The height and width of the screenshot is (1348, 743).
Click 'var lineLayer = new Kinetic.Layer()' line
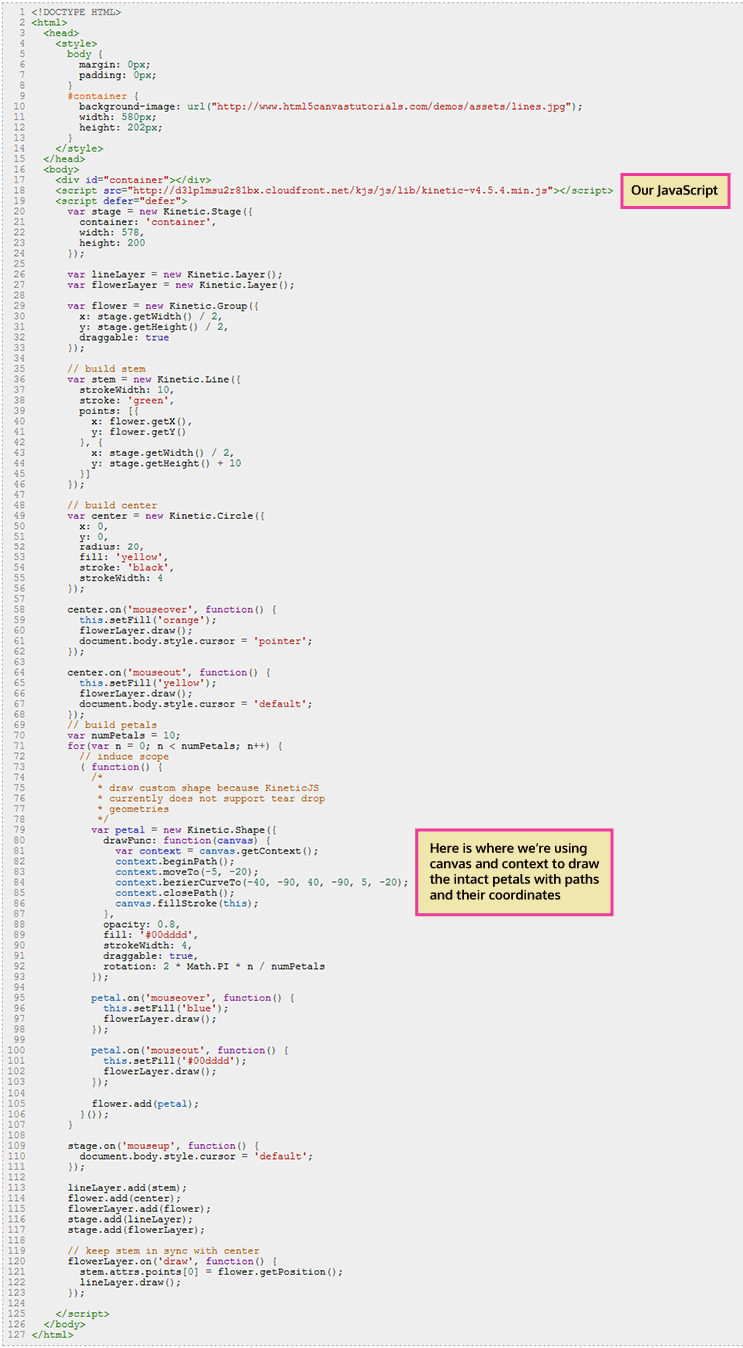tap(175, 274)
